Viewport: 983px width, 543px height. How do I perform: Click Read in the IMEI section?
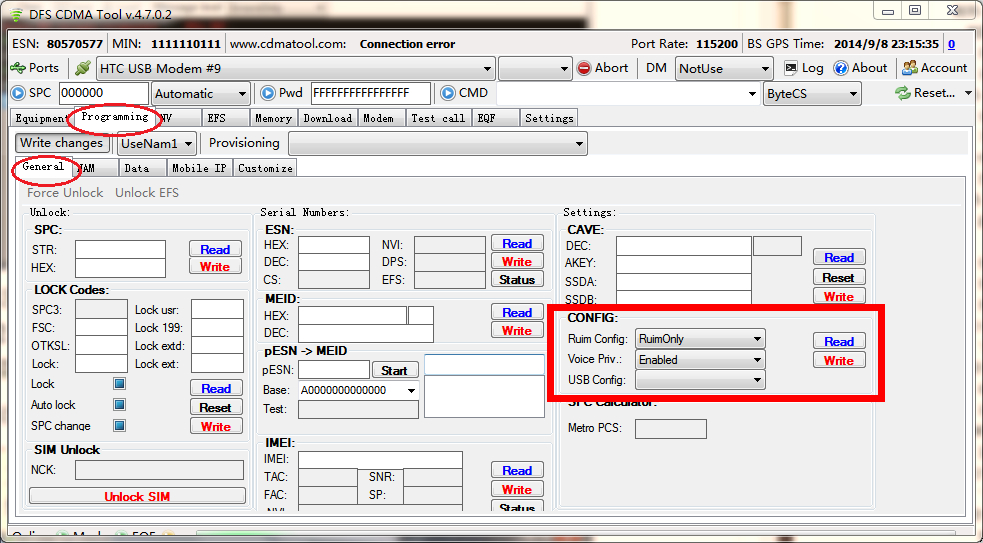(517, 470)
